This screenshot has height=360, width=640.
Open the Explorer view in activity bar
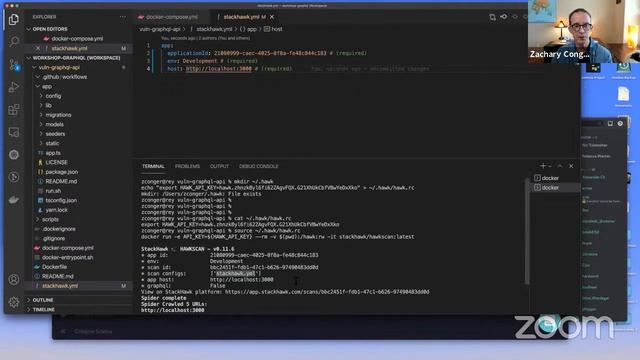click(x=13, y=19)
